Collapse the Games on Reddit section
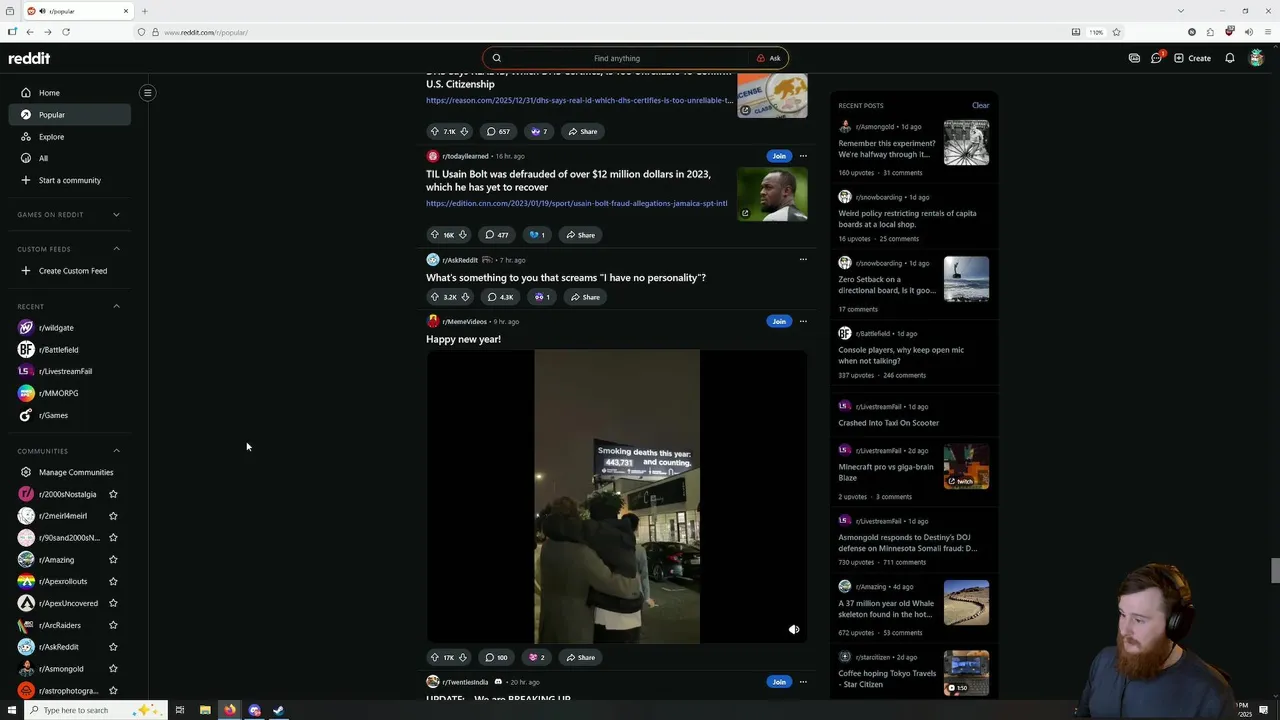The image size is (1280, 720). coord(116,215)
